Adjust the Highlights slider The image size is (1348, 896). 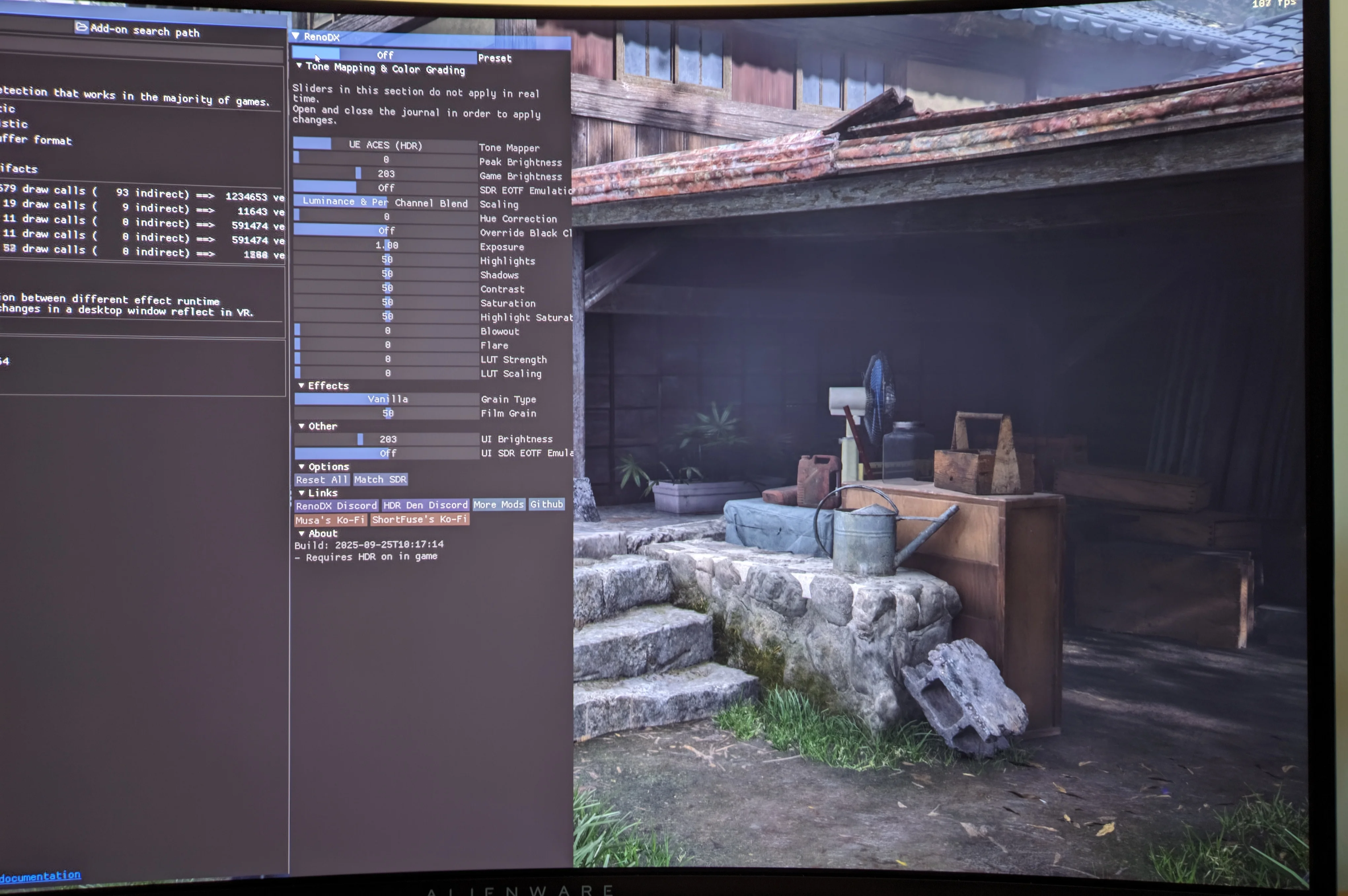tap(386, 259)
